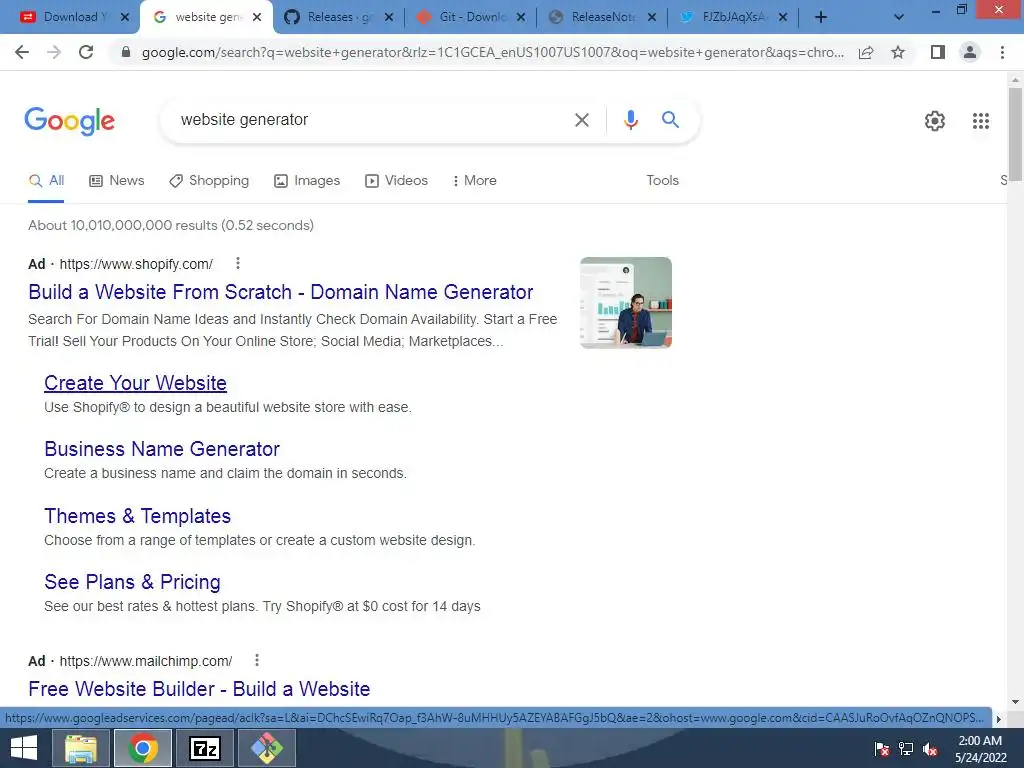Reload the page

(x=86, y=52)
